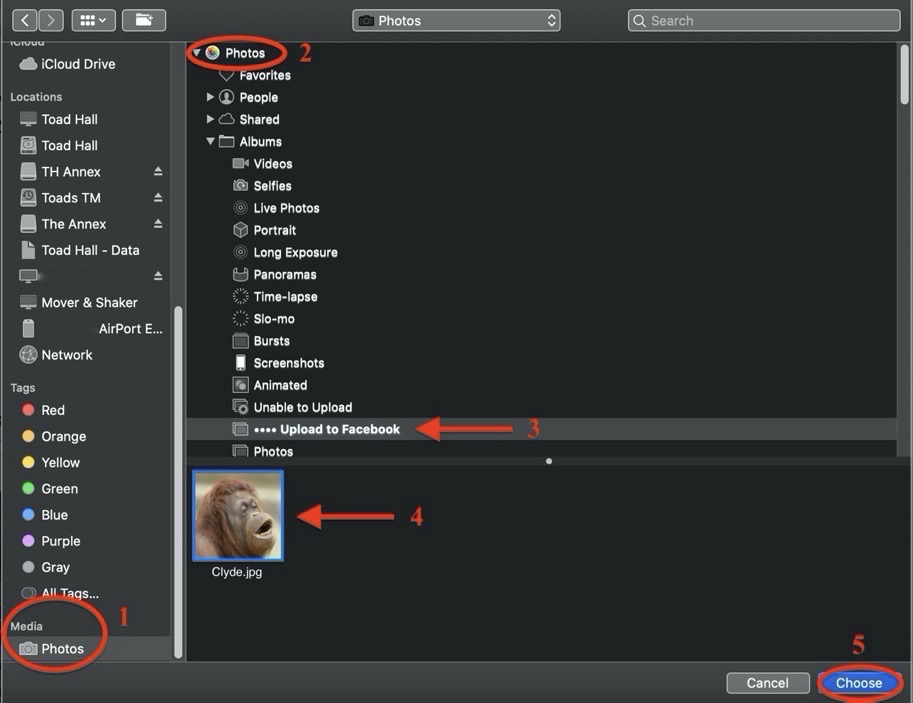The image size is (913, 703).
Task: Eject The Annex volume
Action: [x=158, y=224]
